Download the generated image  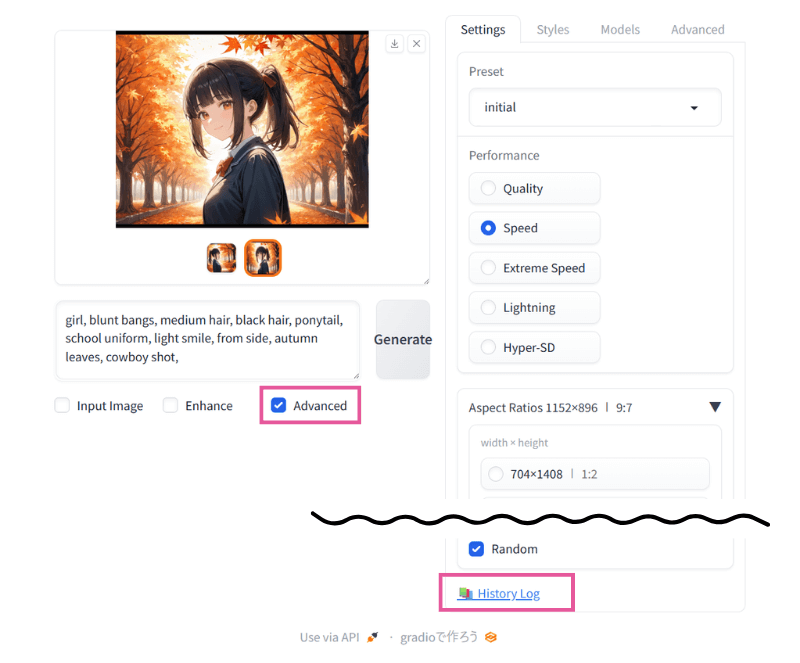[x=395, y=44]
